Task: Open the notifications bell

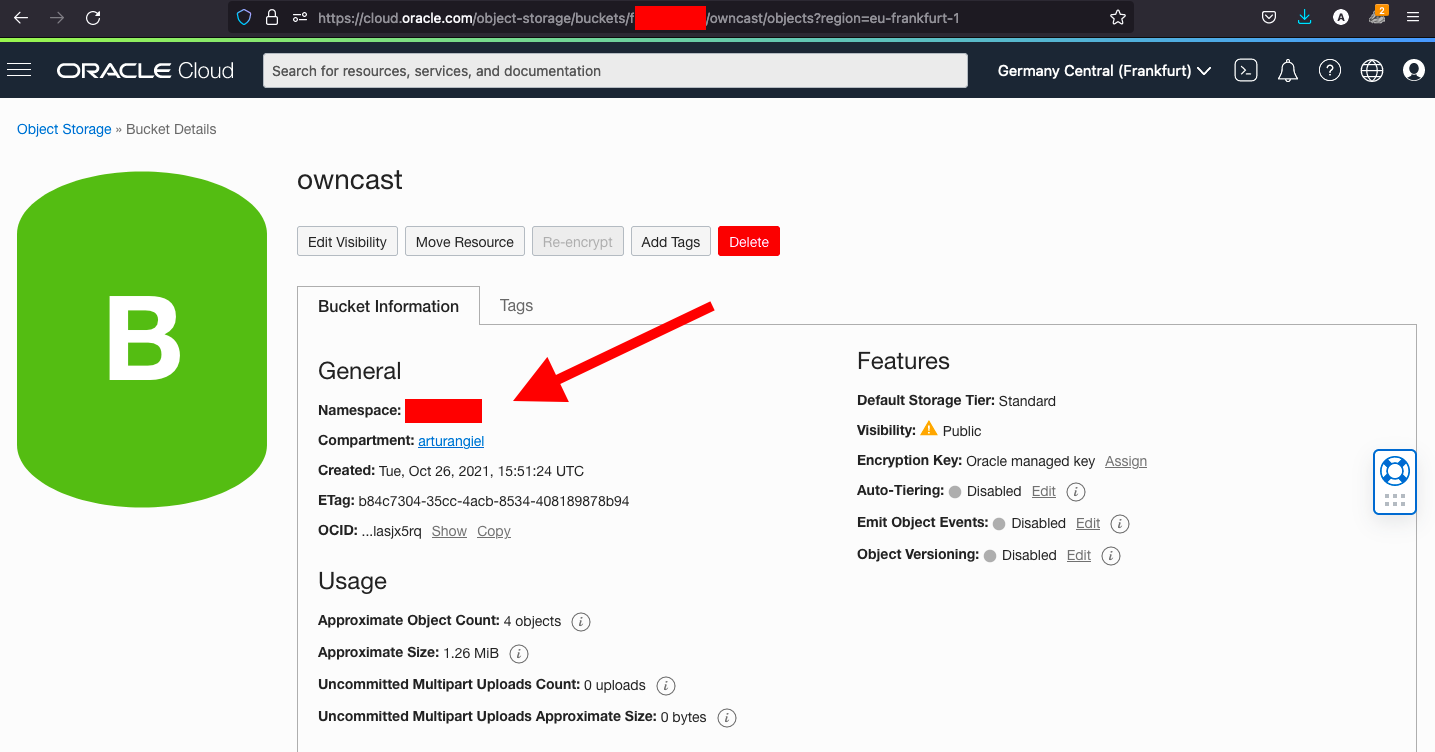Action: [x=1288, y=71]
